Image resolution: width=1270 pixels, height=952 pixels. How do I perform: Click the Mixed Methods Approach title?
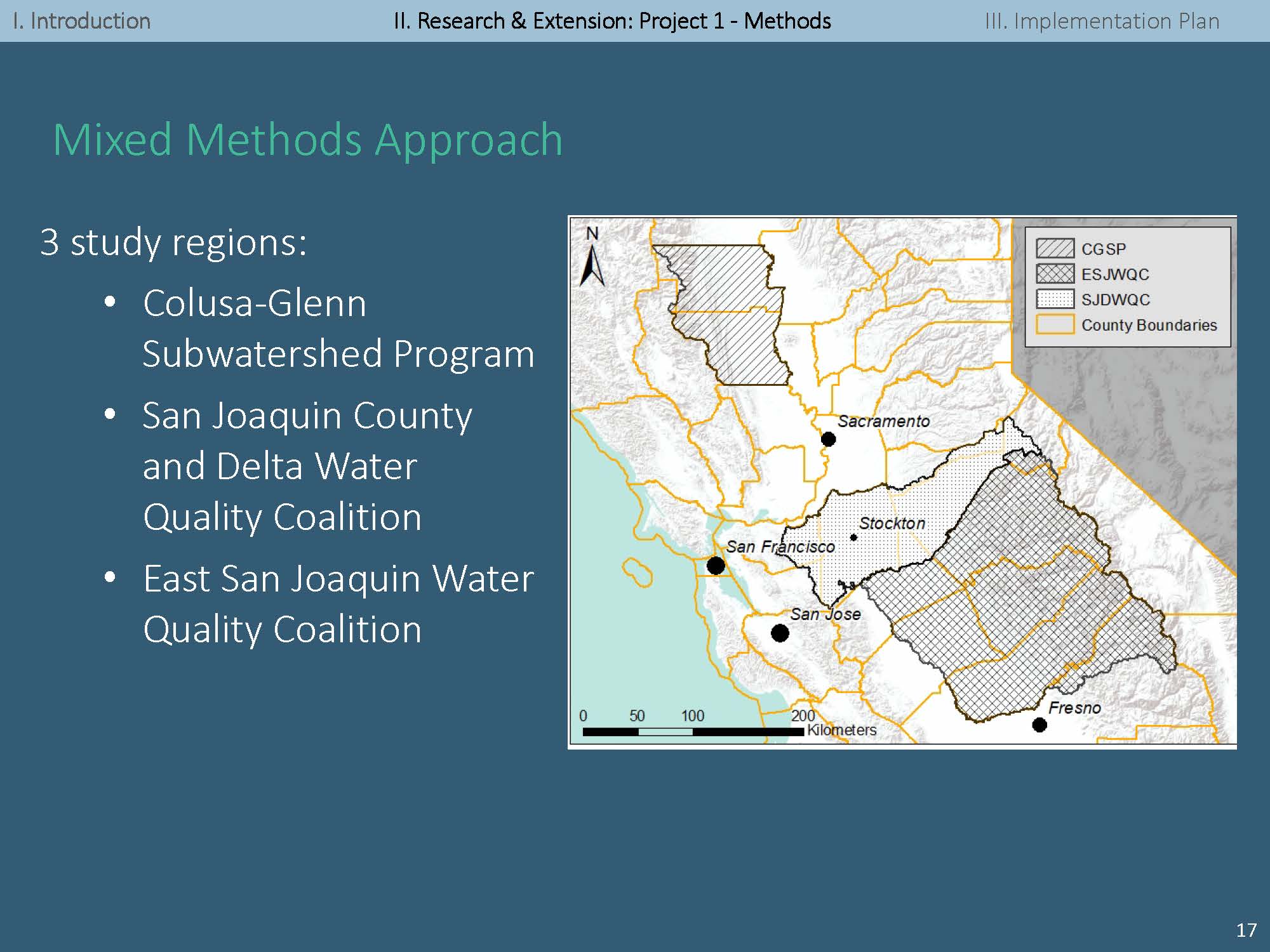(x=308, y=140)
